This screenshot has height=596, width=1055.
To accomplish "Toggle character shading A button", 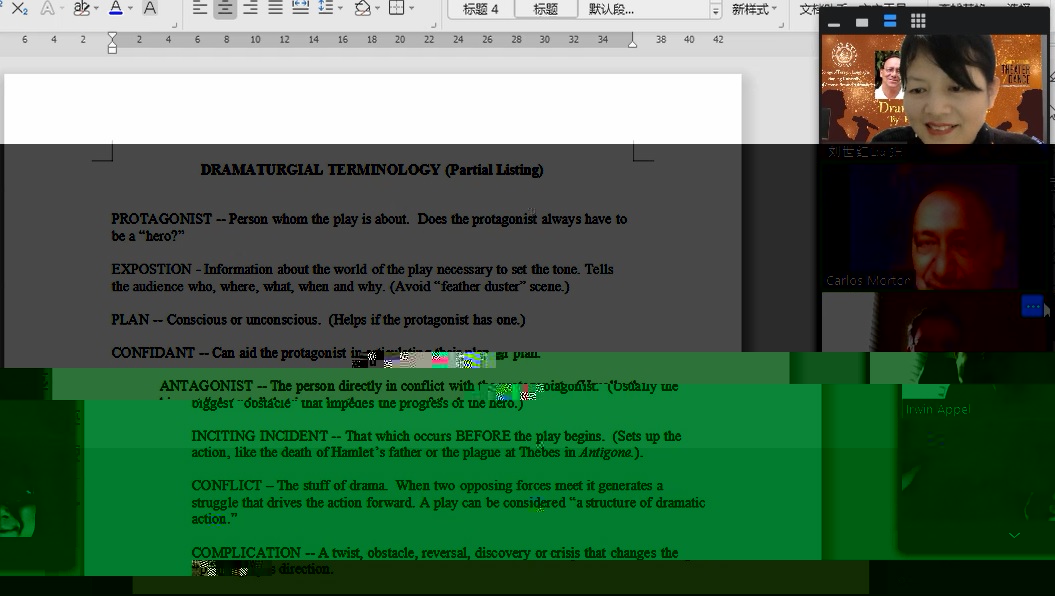I will pyautogui.click(x=150, y=8).
